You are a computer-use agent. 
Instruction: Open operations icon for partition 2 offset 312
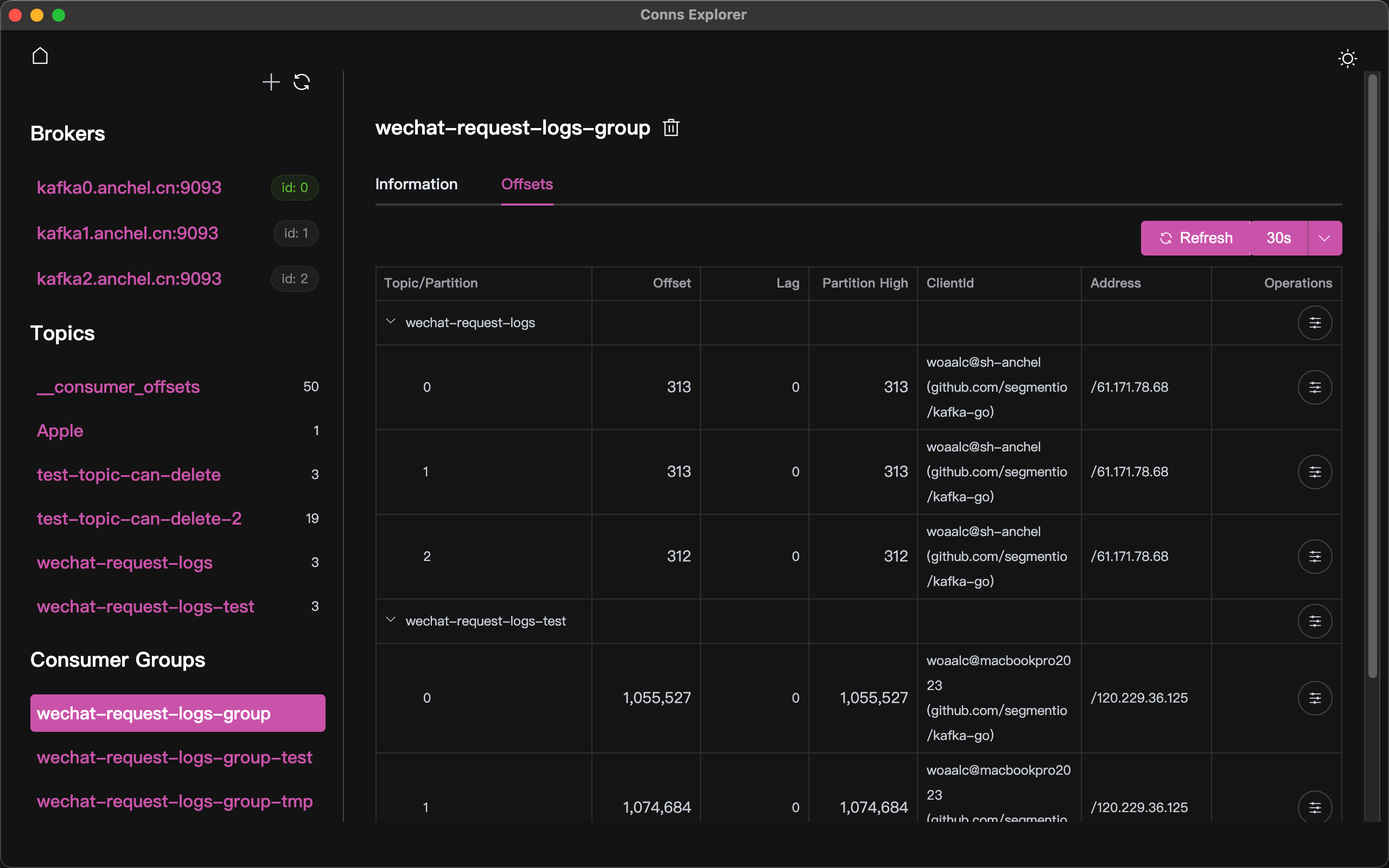click(x=1314, y=556)
